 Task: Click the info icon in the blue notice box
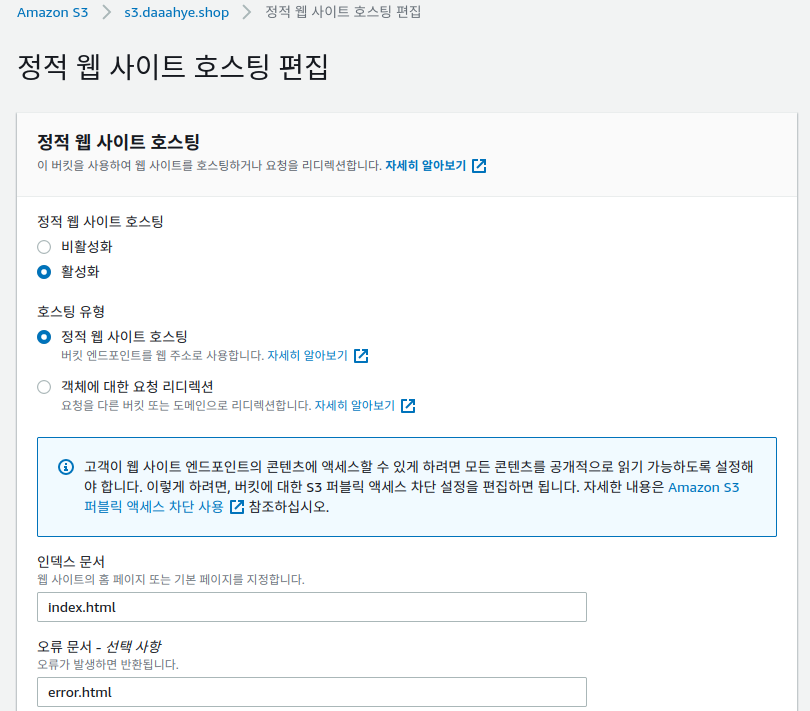coord(66,467)
